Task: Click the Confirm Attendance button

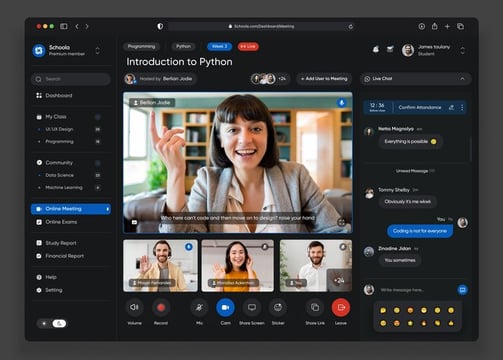Action: click(420, 107)
